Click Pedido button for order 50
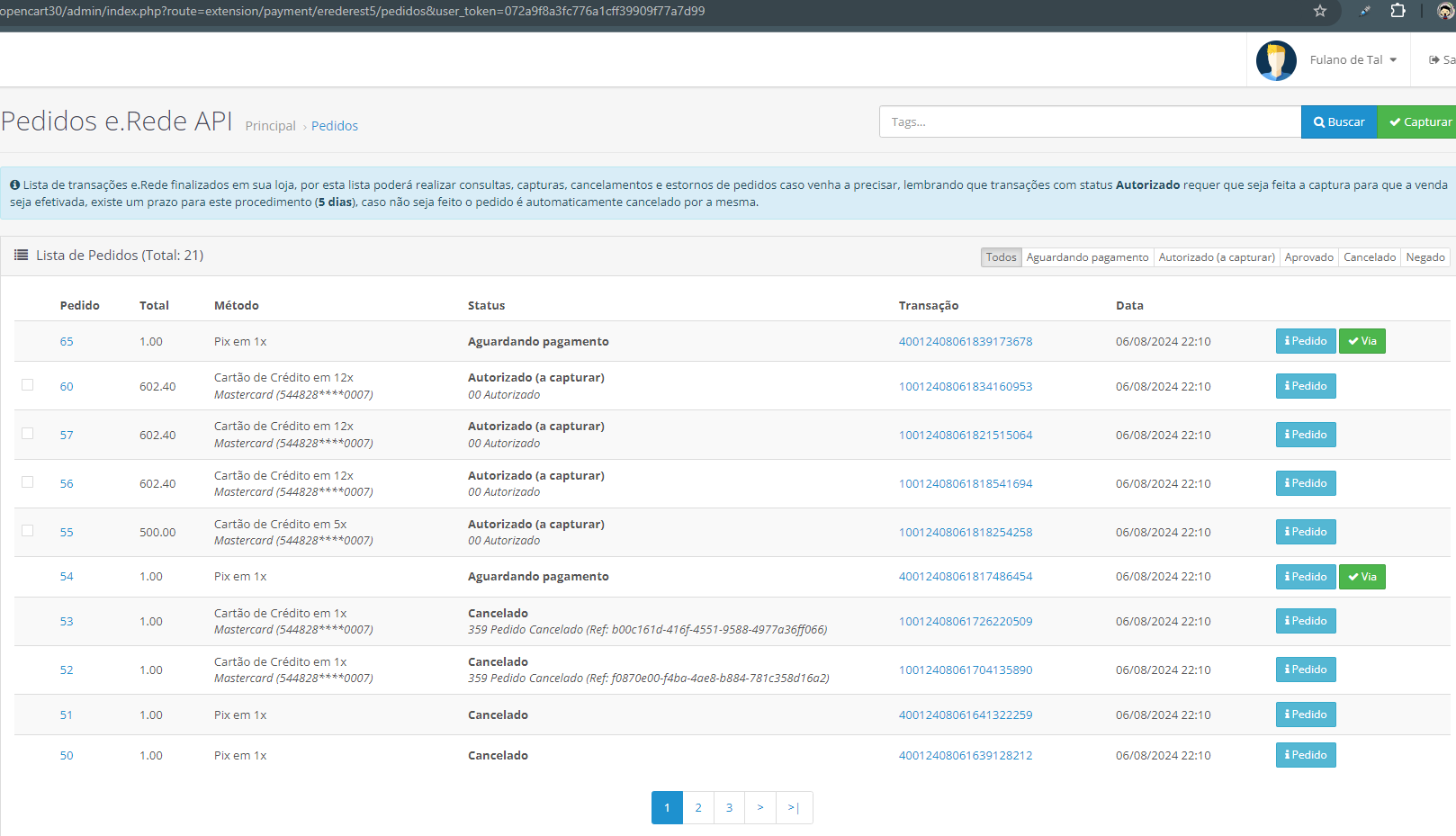Viewport: 1456px width, 836px height. pos(1306,755)
